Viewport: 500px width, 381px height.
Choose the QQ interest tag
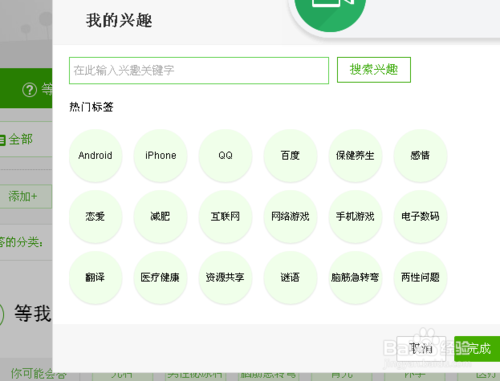click(225, 156)
